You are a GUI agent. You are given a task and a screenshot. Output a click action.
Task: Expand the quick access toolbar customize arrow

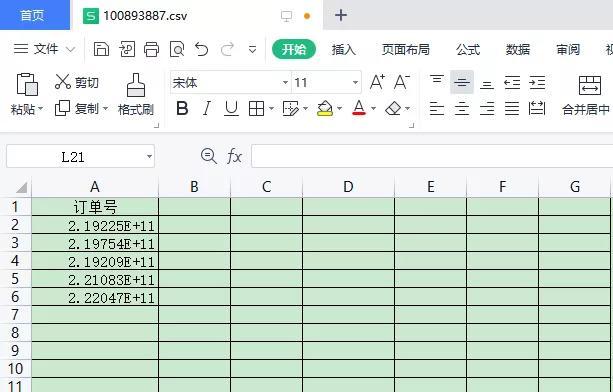click(x=253, y=50)
